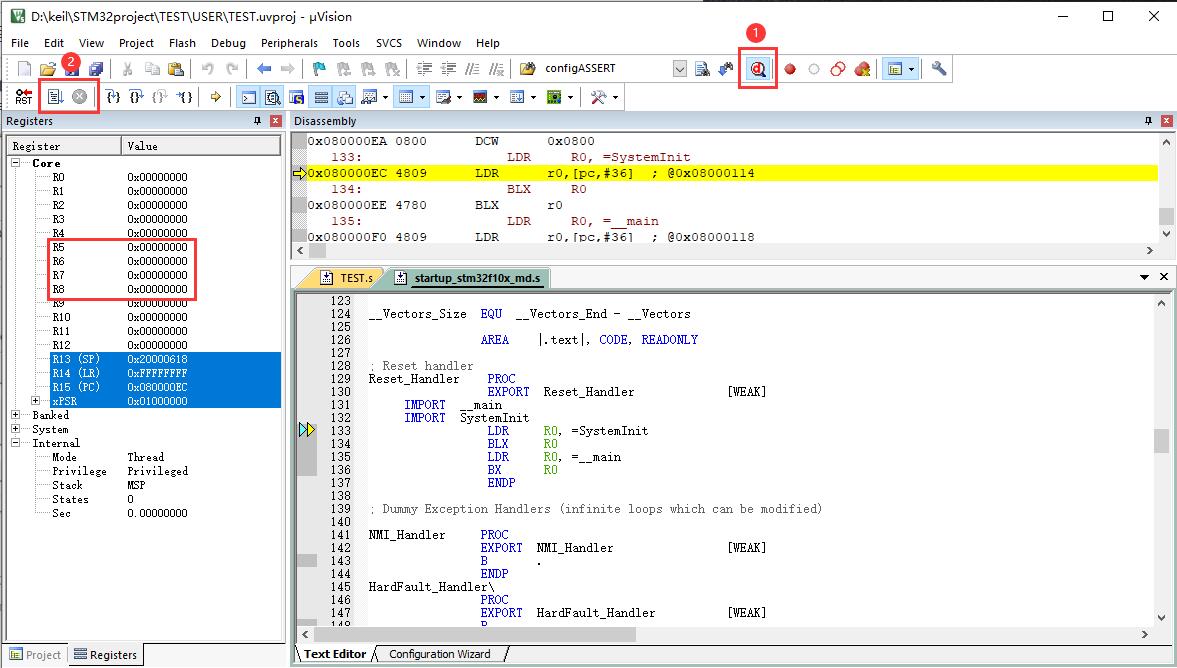The height and width of the screenshot is (668, 1177).
Task: Navigate forwards with the right arrow icon
Action: (287, 69)
